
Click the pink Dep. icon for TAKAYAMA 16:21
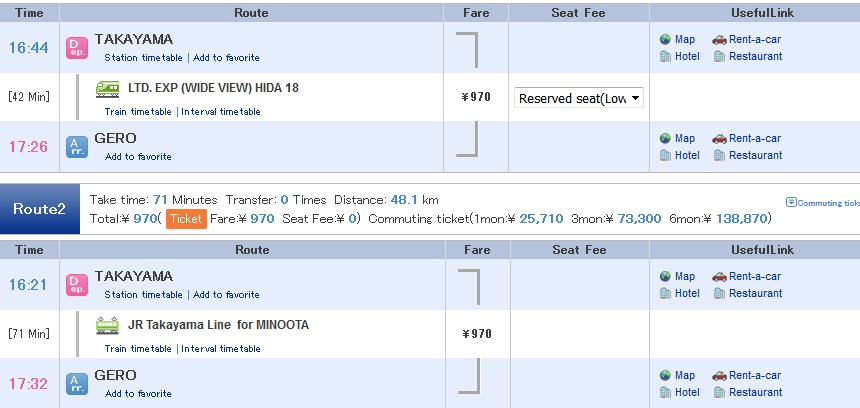click(x=77, y=285)
